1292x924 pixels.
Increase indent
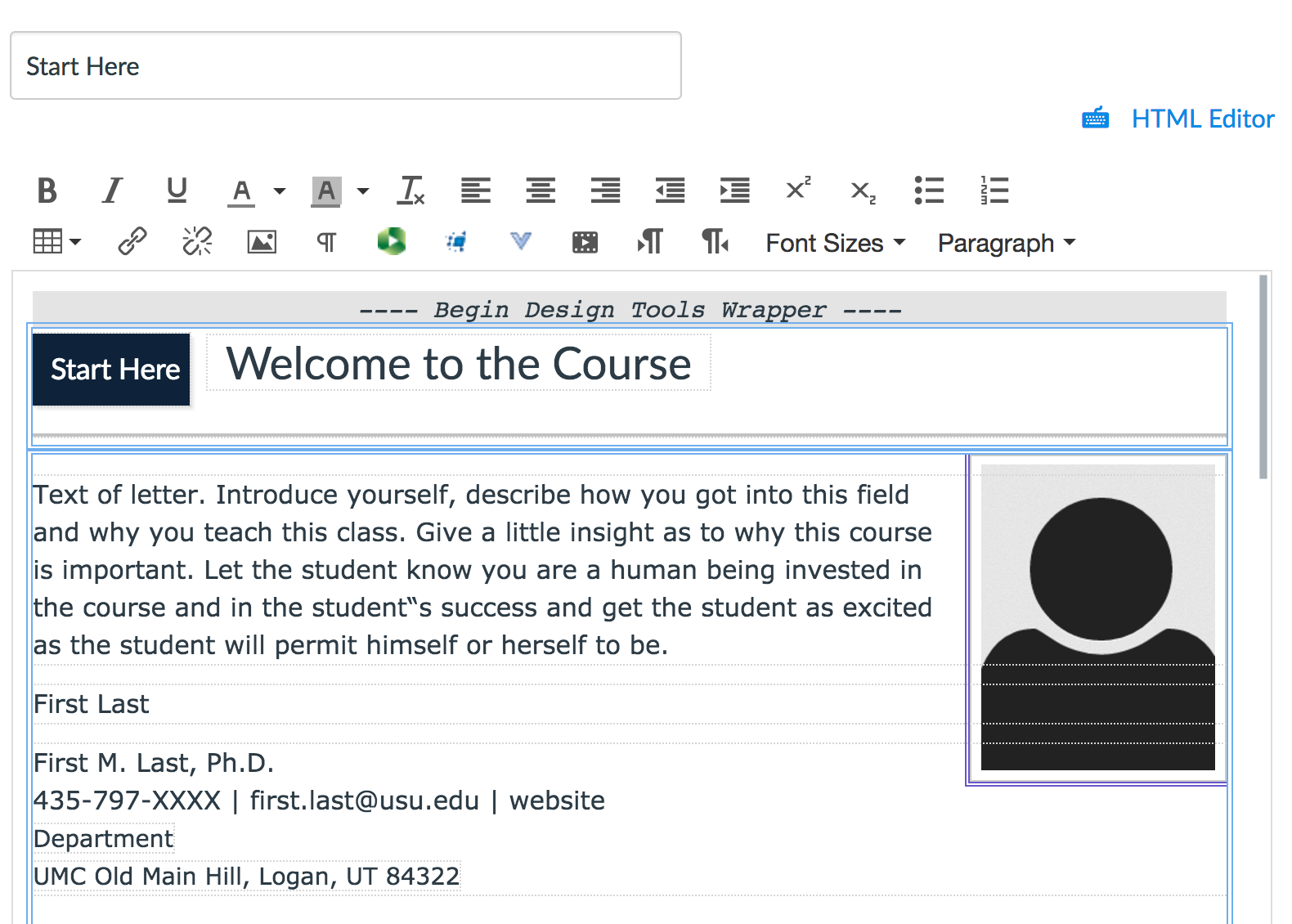pos(735,191)
